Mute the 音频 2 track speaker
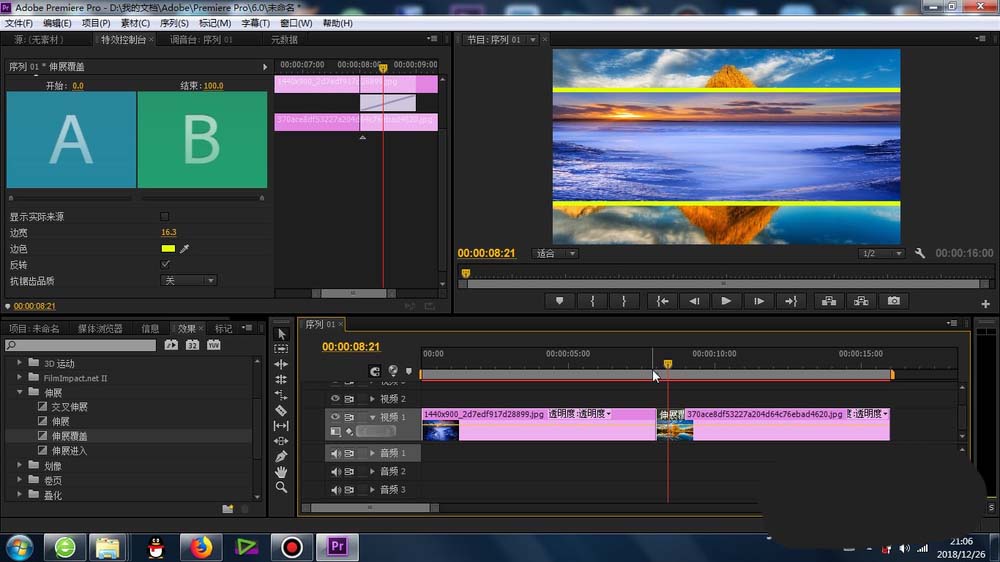Image resolution: width=1000 pixels, height=562 pixels. 335,471
